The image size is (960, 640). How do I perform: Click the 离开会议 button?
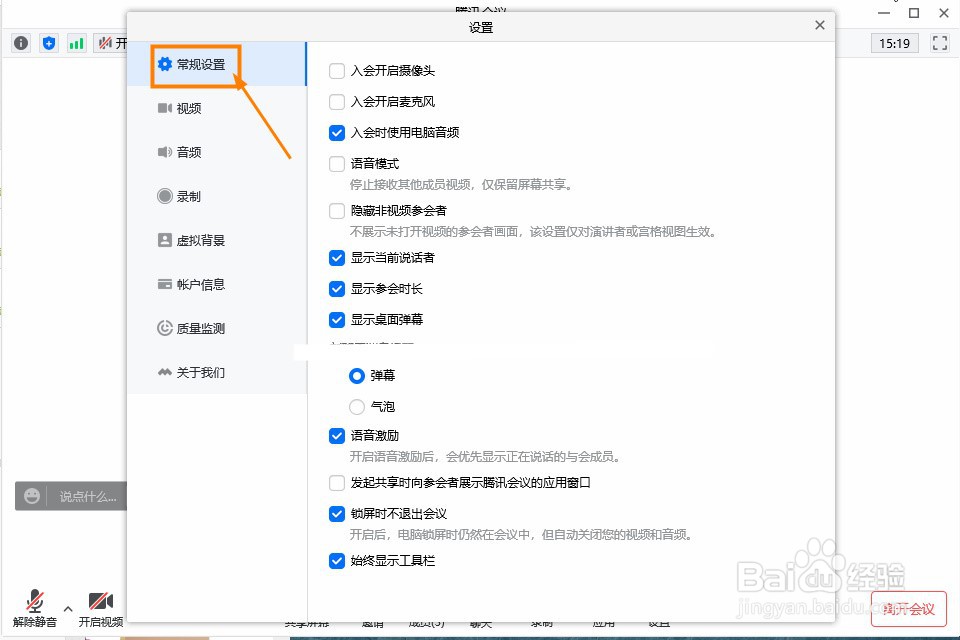coord(908,608)
